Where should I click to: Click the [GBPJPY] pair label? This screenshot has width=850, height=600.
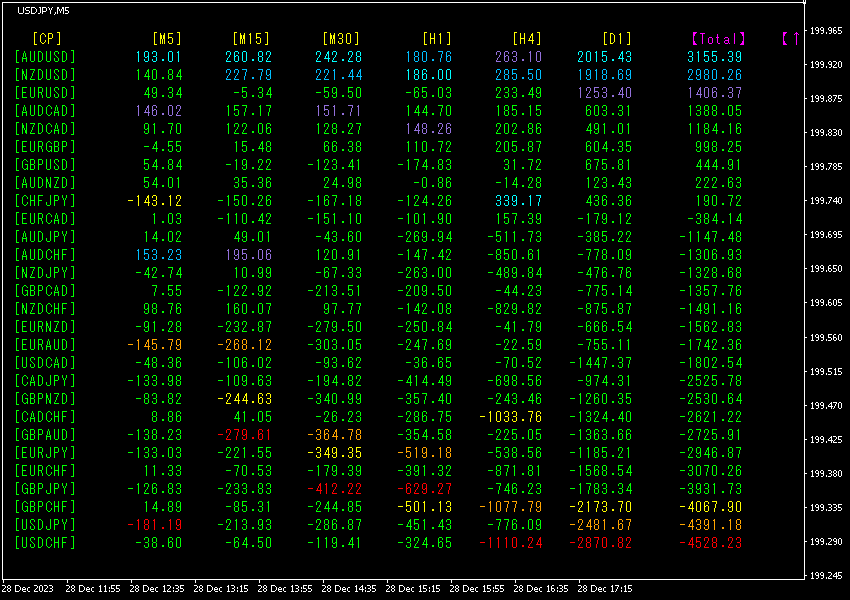tap(45, 489)
